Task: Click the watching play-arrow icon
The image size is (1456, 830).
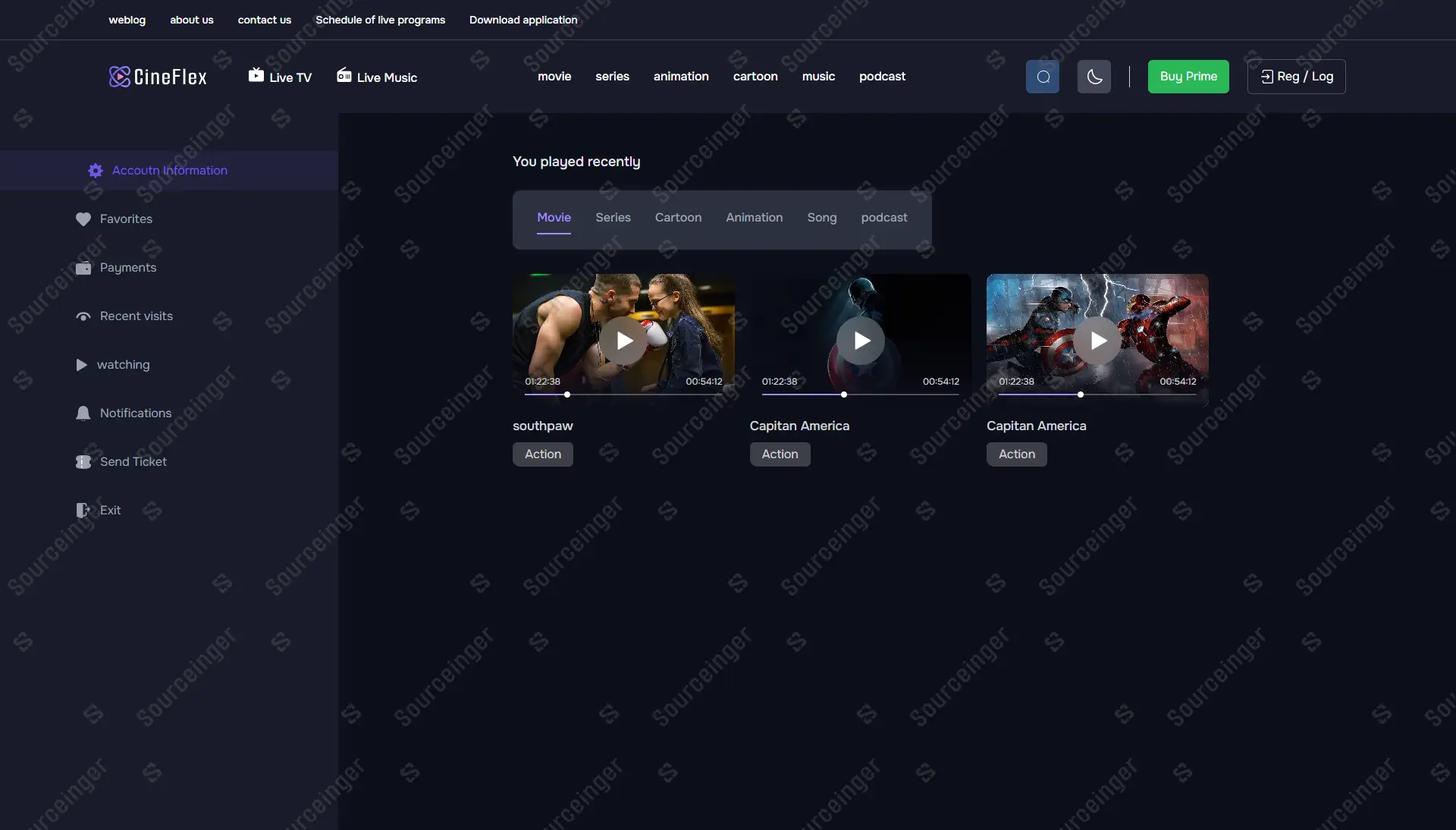Action: tap(82, 365)
